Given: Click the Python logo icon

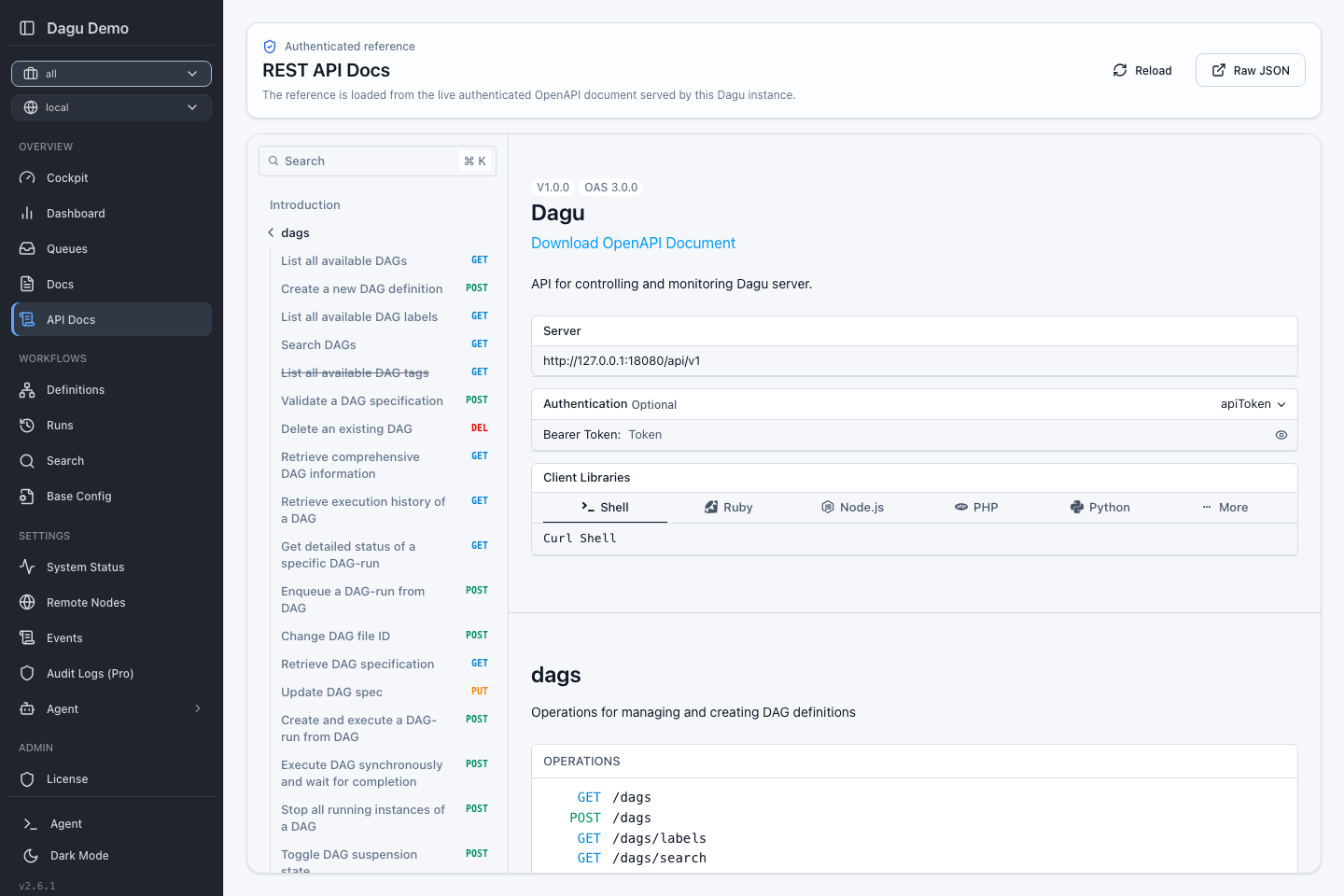Looking at the screenshot, I should [1077, 507].
